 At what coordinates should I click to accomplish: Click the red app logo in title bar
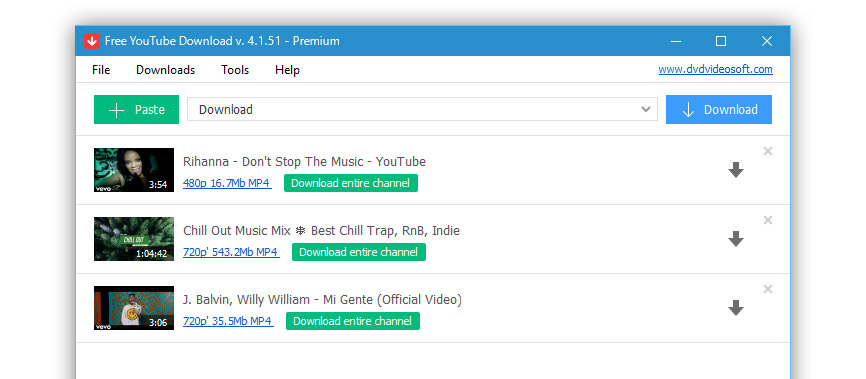(x=92, y=41)
